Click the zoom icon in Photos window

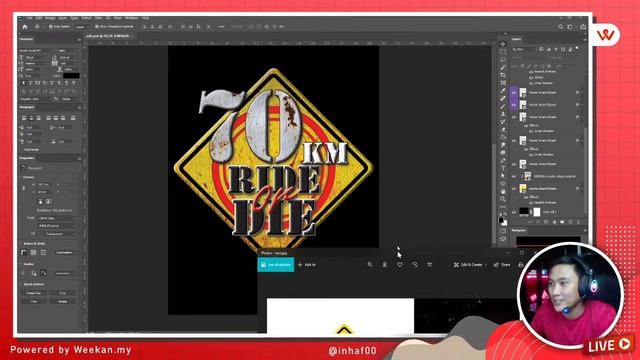click(x=370, y=264)
